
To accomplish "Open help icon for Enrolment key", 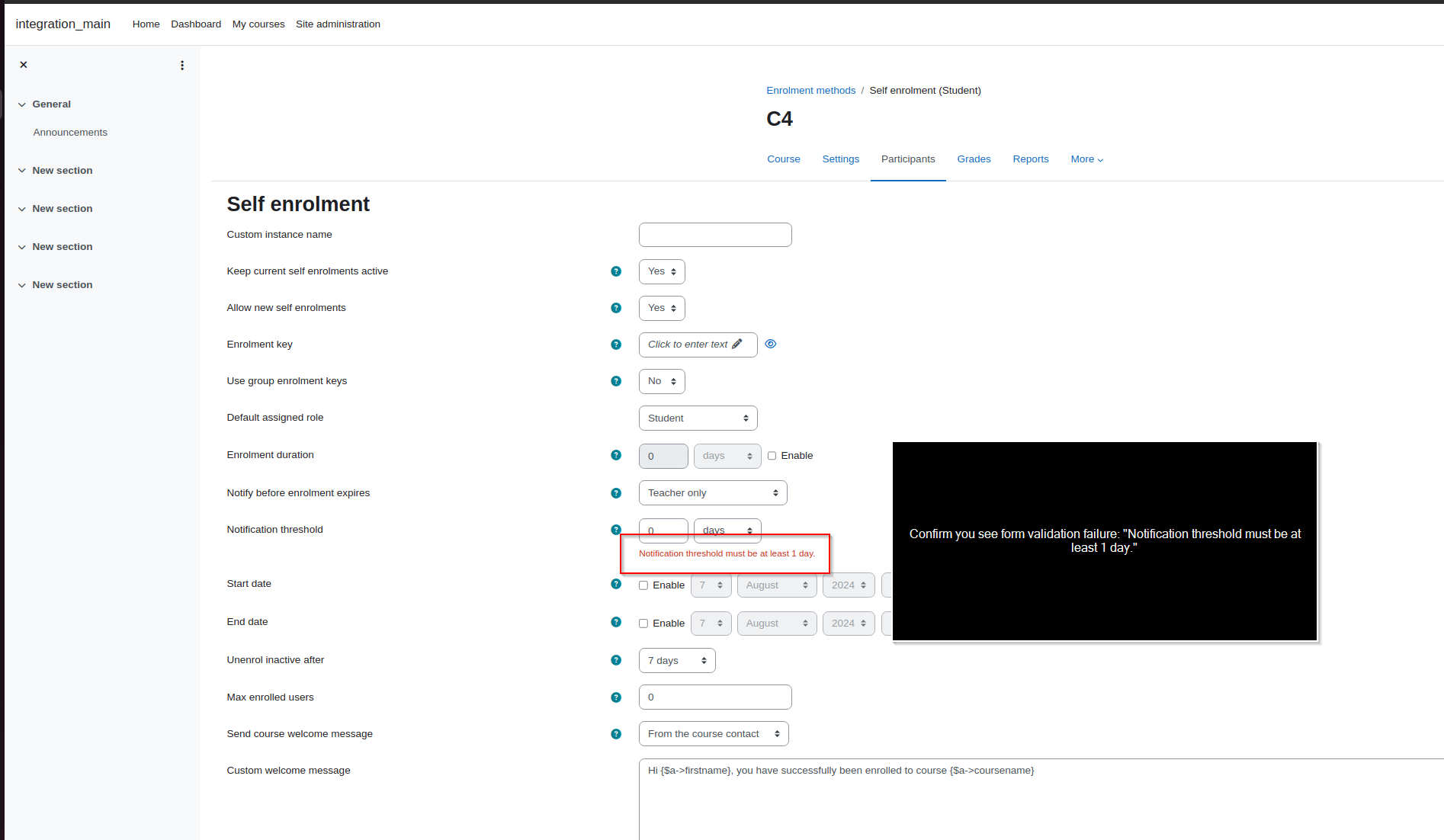I will point(616,345).
